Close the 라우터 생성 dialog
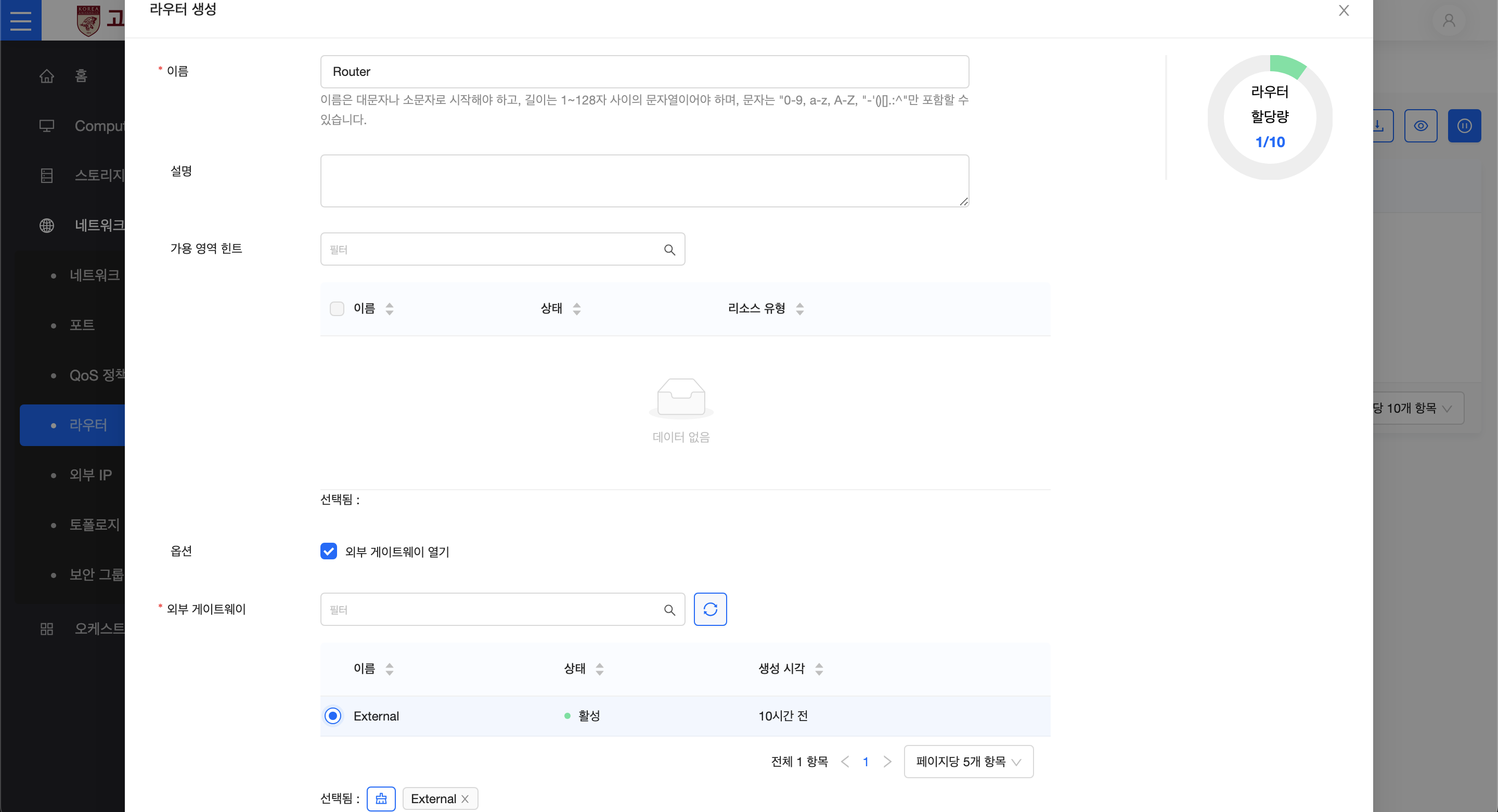1498x812 pixels. coord(1344,10)
